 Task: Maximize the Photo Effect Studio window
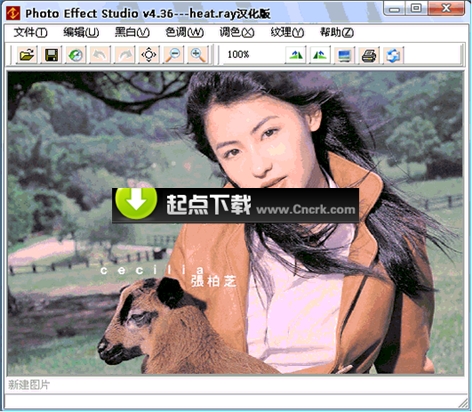click(x=416, y=8)
